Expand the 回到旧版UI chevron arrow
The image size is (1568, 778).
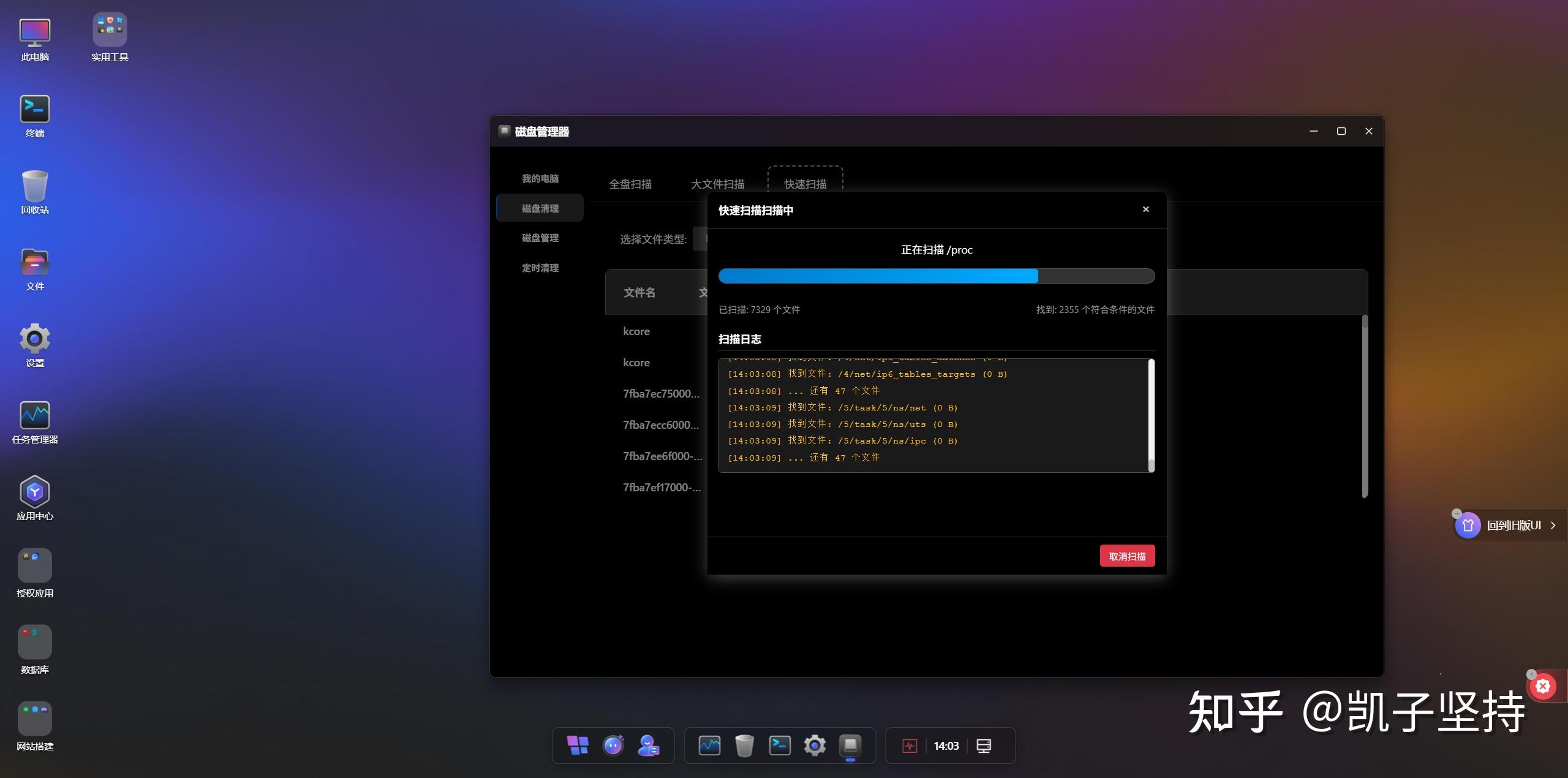(1553, 526)
